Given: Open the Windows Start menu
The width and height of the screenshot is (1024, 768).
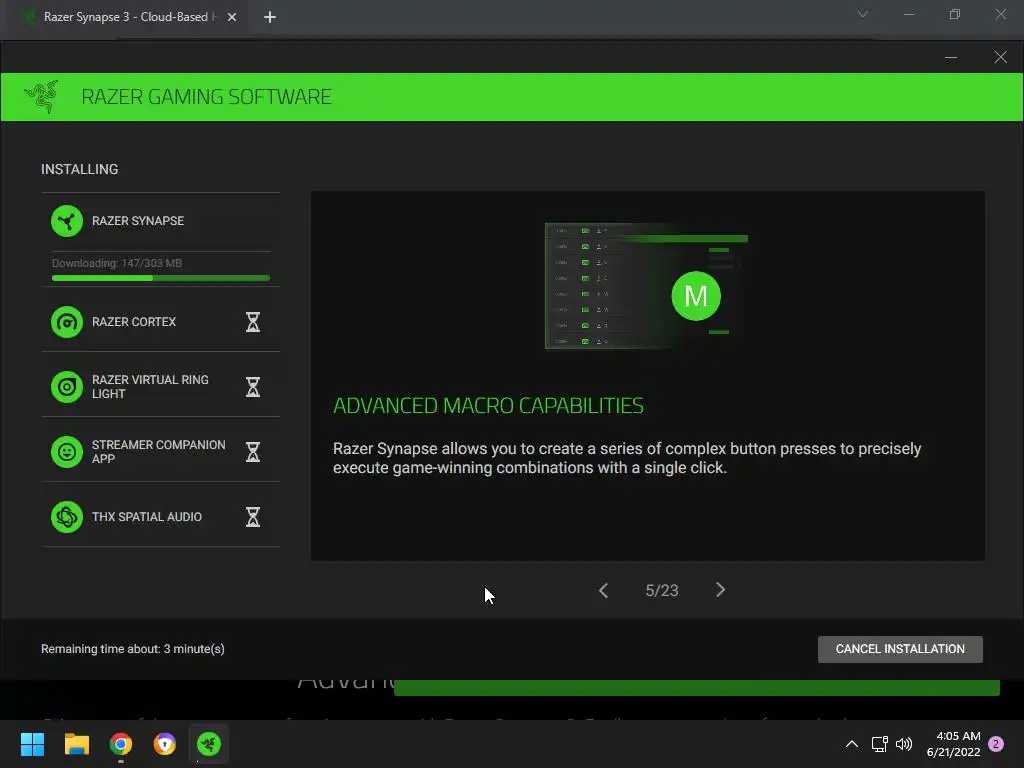Looking at the screenshot, I should (32, 744).
